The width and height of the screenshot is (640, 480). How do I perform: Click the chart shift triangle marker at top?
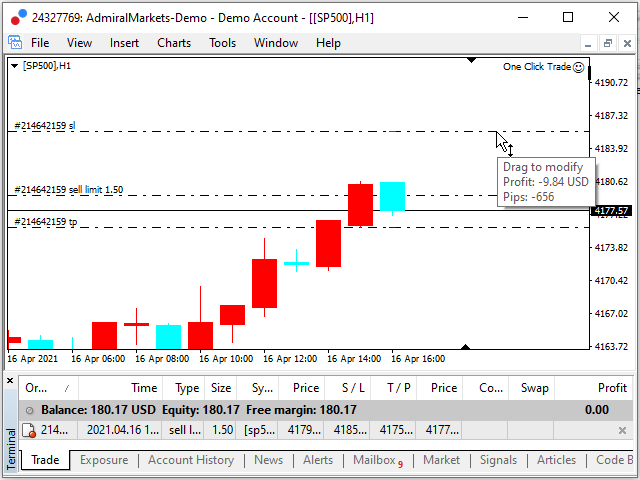[x=471, y=61]
